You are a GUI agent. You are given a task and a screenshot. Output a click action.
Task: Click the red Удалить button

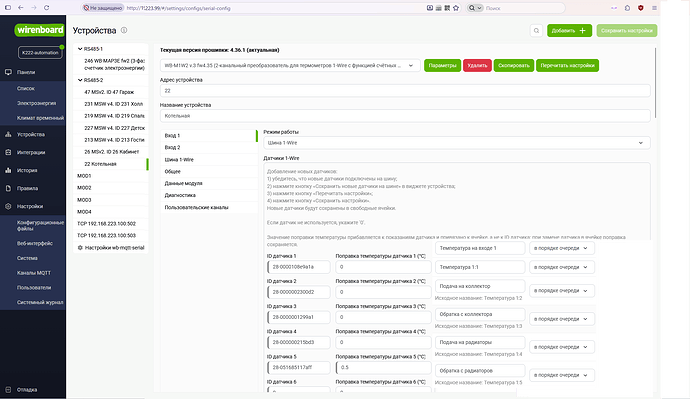coord(477,66)
